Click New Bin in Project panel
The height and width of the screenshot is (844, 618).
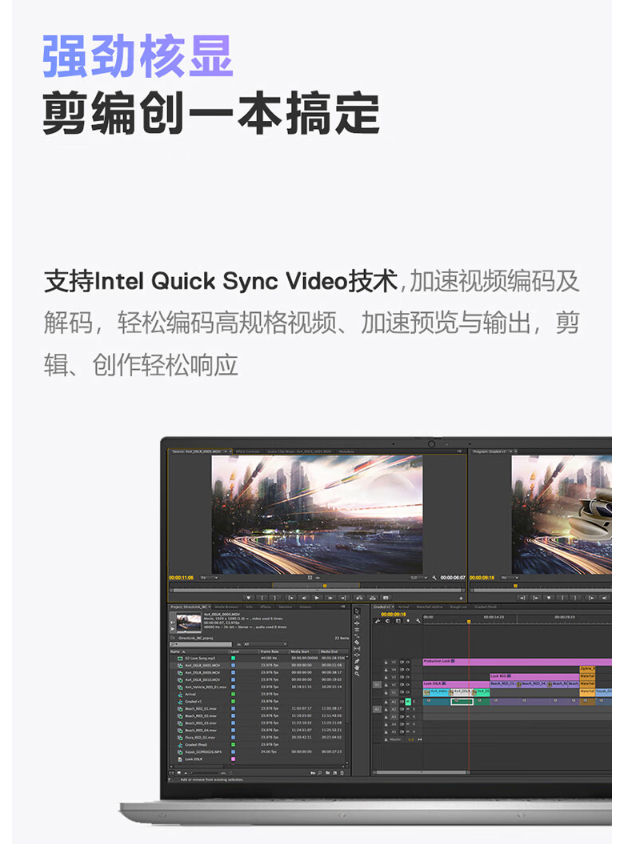tap(328, 773)
